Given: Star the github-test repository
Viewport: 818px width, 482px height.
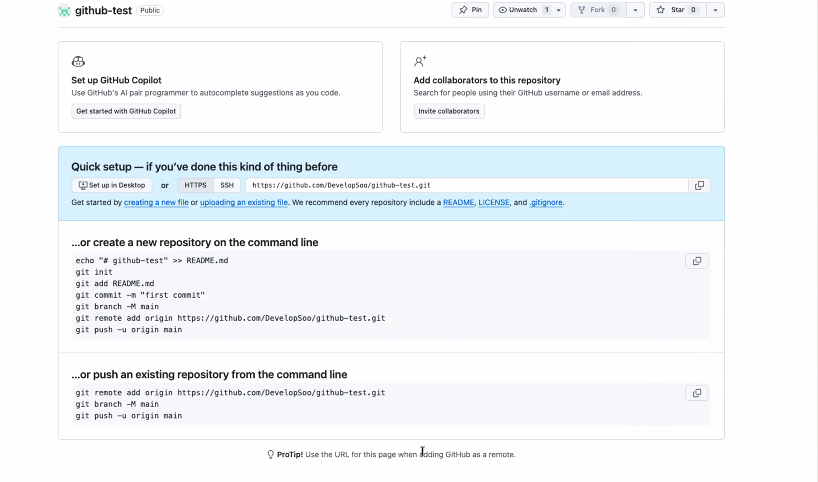Looking at the screenshot, I should [x=678, y=10].
